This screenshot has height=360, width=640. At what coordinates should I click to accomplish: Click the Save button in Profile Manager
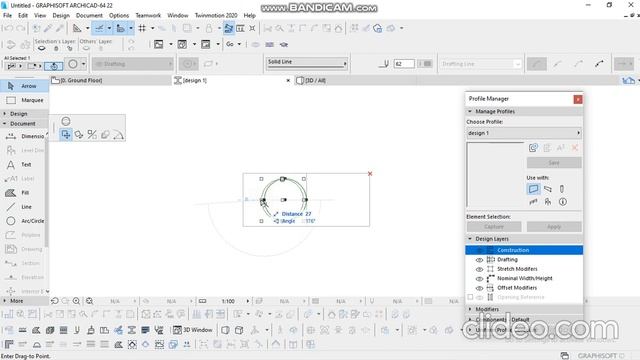tap(554, 163)
